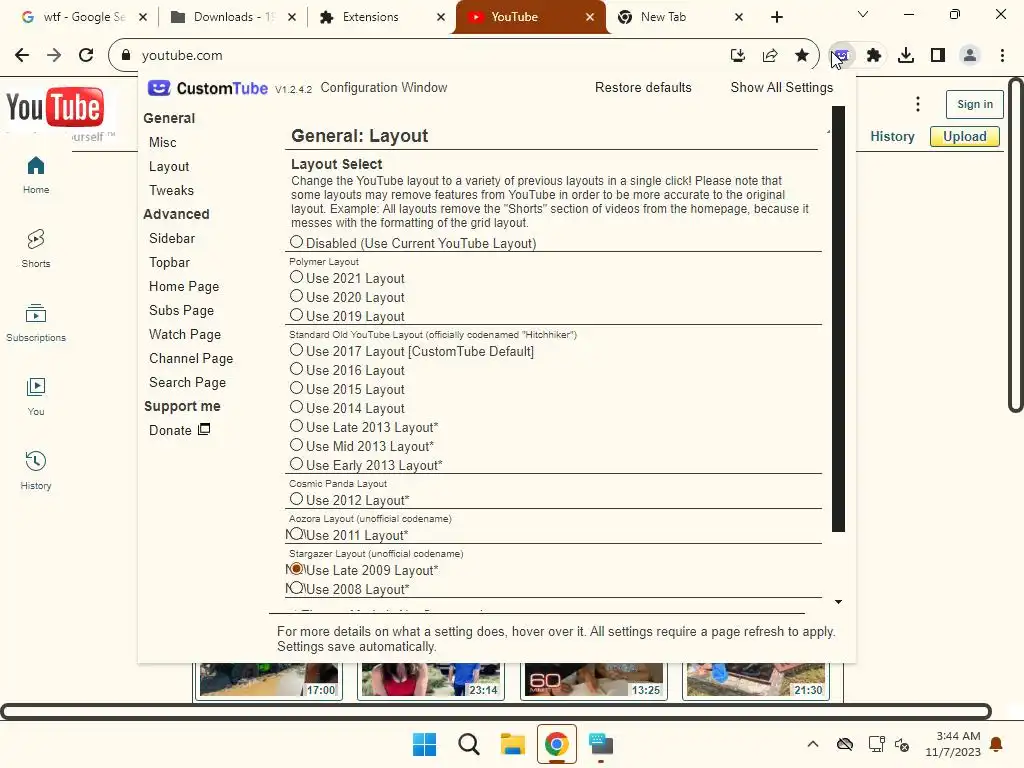The image size is (1024, 768).
Task: Bookmark this page with the star icon
Action: 802,56
